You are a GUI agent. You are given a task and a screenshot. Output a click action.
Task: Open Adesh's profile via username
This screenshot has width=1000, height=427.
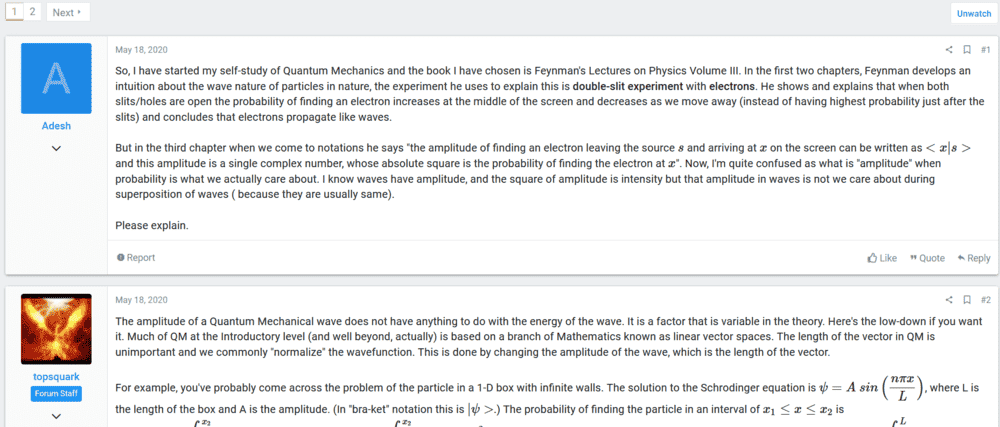[56, 127]
